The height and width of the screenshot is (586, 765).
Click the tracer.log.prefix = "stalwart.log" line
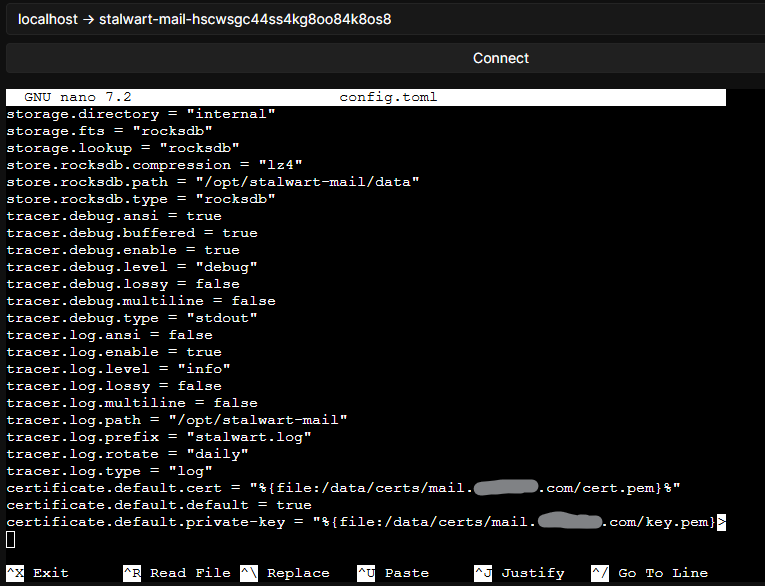point(159,437)
